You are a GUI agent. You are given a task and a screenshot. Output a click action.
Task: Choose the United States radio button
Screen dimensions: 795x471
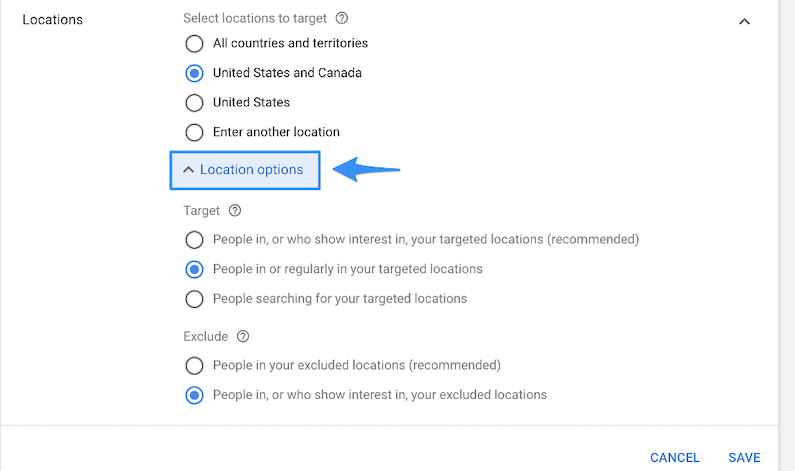pyautogui.click(x=194, y=103)
